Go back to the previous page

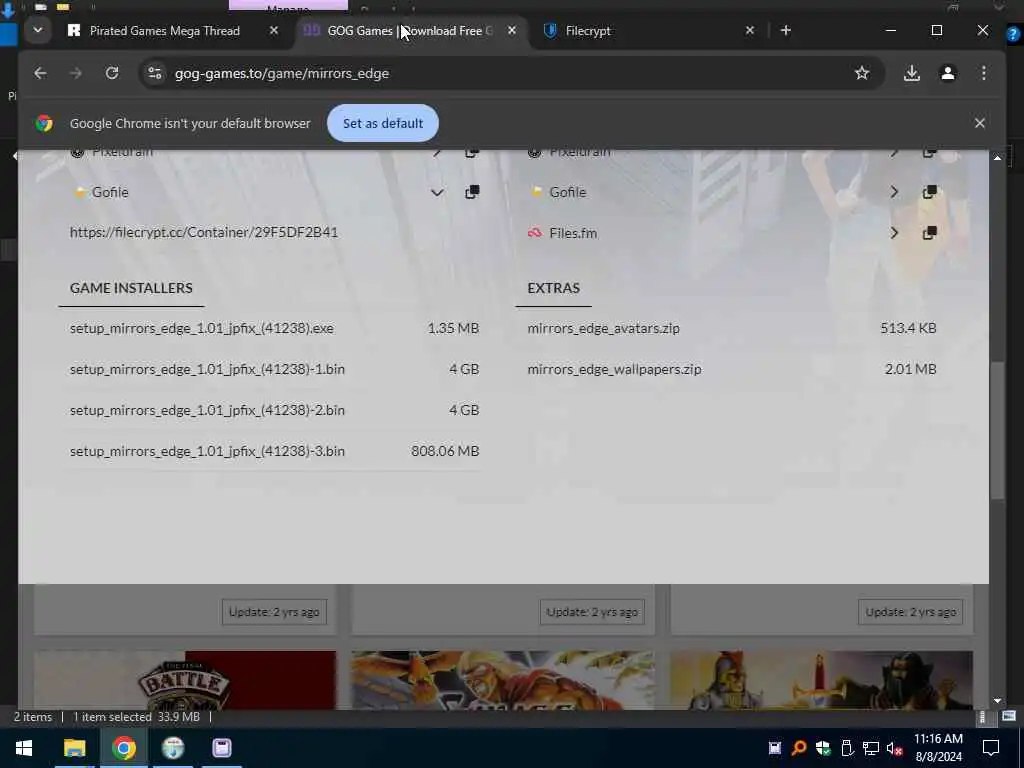[40, 73]
